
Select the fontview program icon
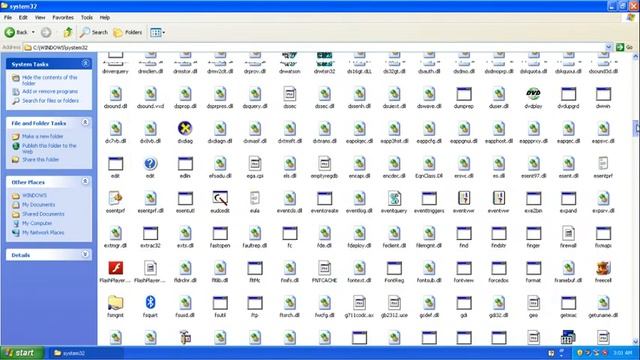tap(464, 269)
